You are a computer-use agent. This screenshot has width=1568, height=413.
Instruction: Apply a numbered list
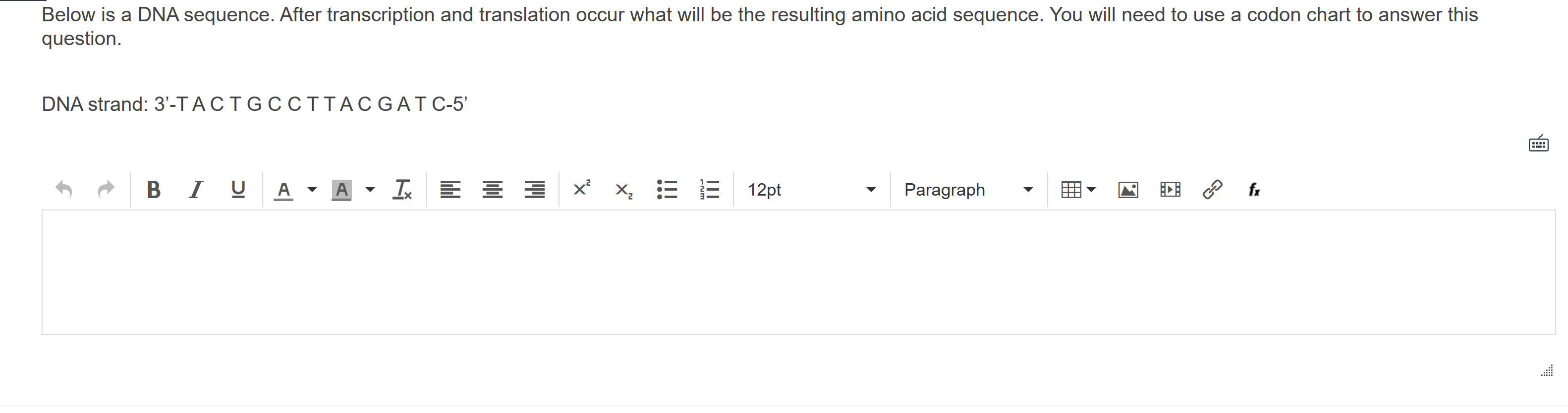pyautogui.click(x=709, y=190)
